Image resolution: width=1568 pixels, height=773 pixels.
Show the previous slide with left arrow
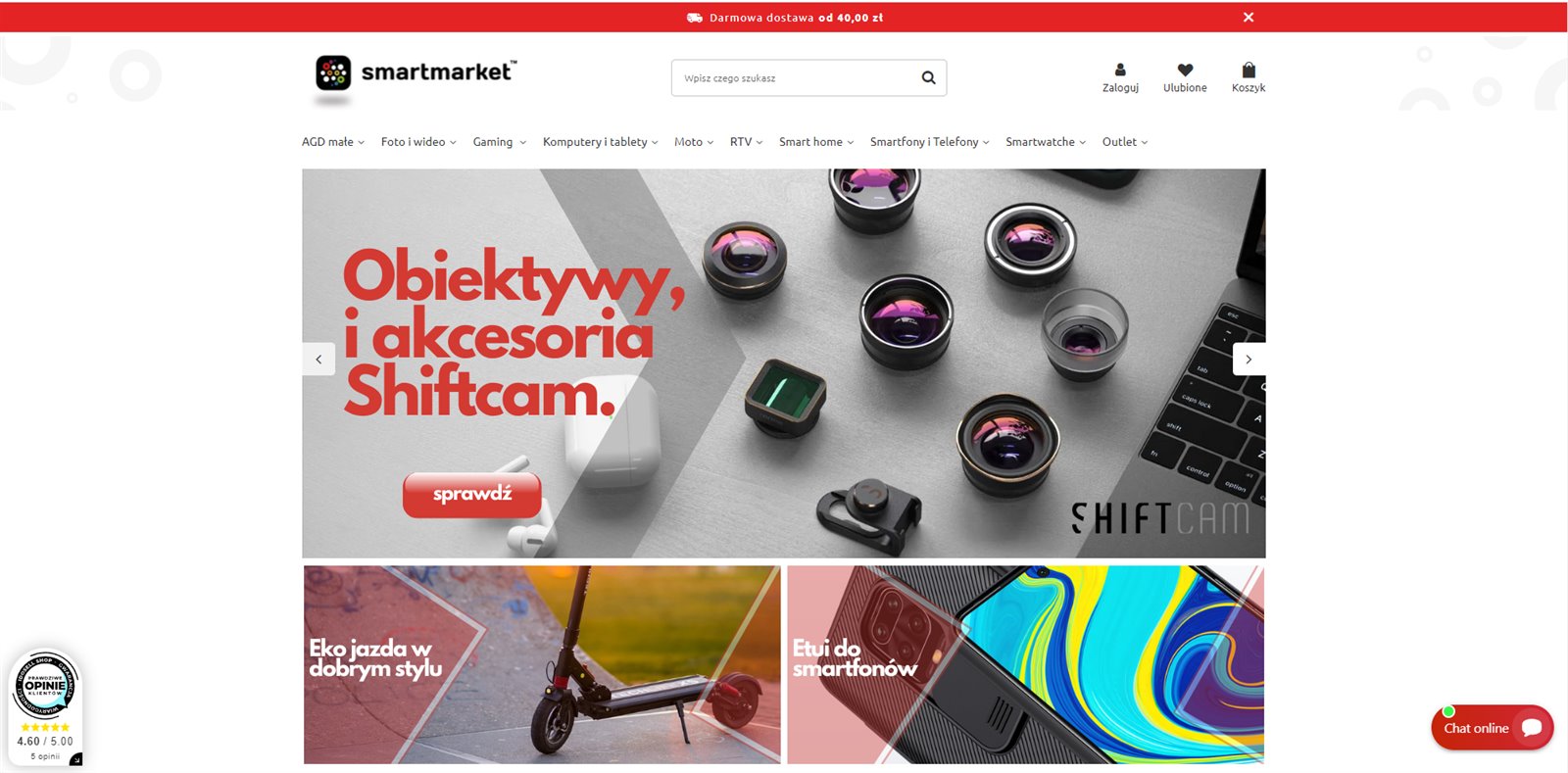318,359
